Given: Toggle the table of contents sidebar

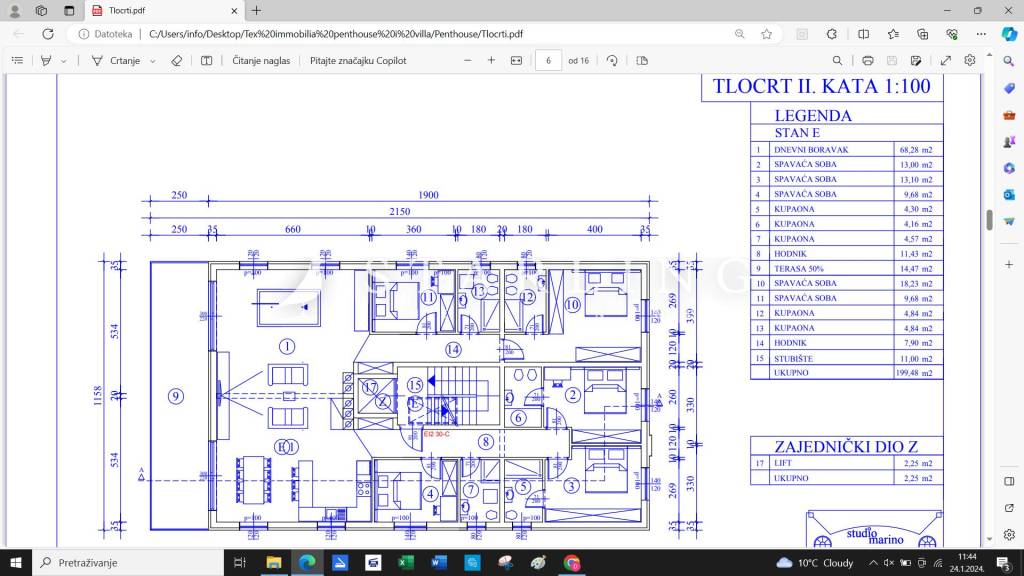Looking at the screenshot, I should [17, 60].
